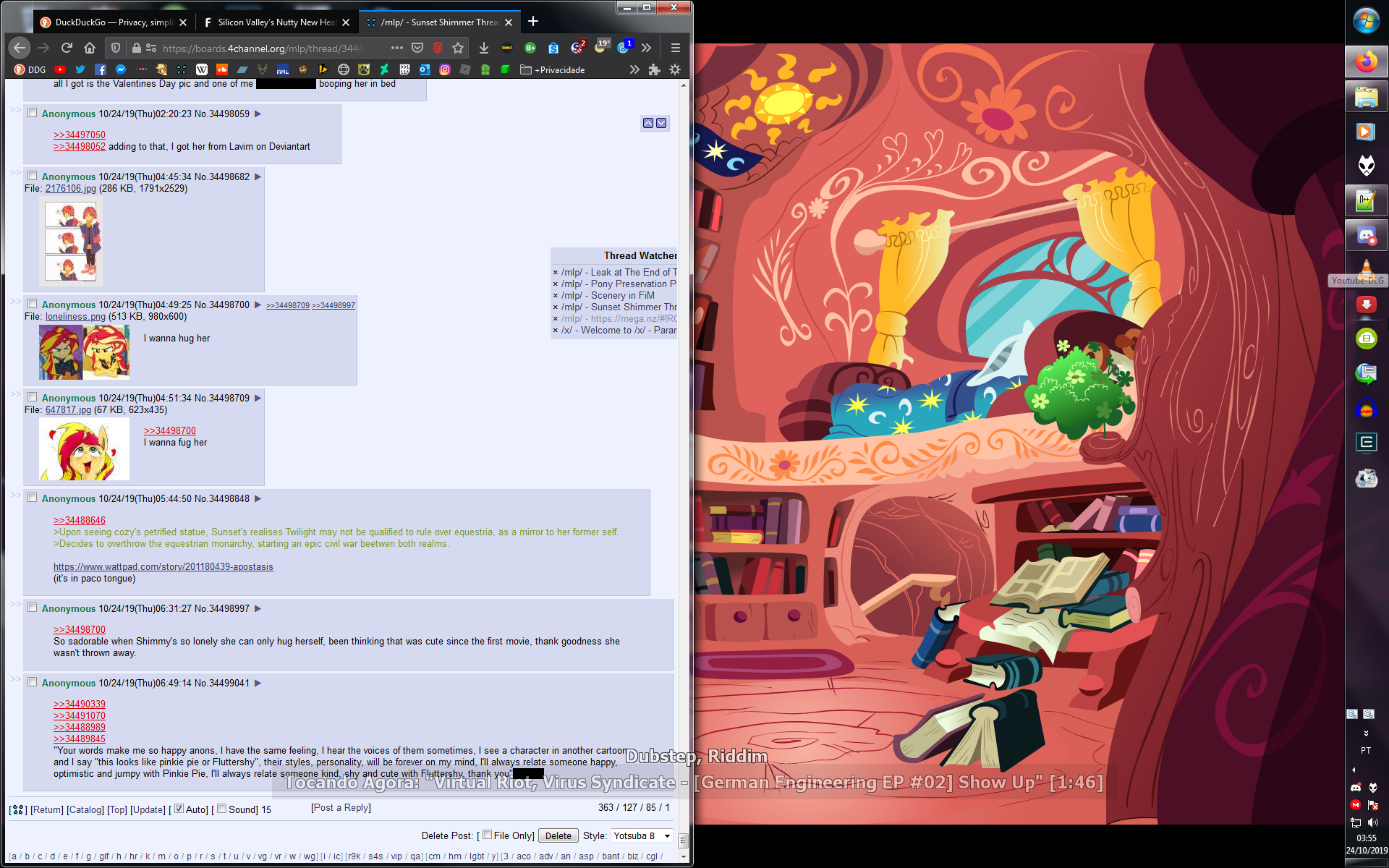Open Windows Explorer in taskbar
This screenshot has width=1389, height=868.
1366,96
